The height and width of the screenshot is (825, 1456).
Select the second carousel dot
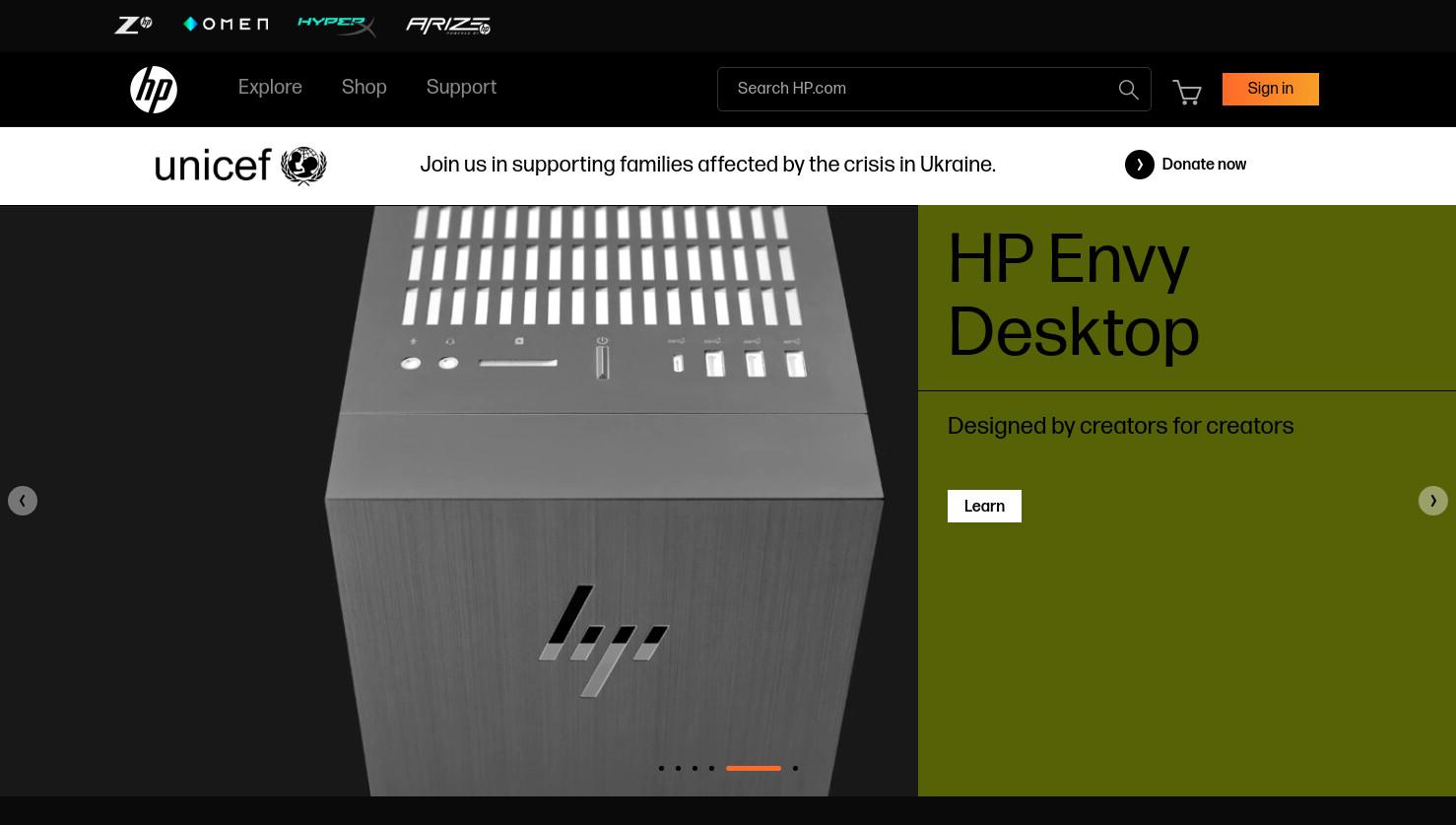tap(678, 768)
